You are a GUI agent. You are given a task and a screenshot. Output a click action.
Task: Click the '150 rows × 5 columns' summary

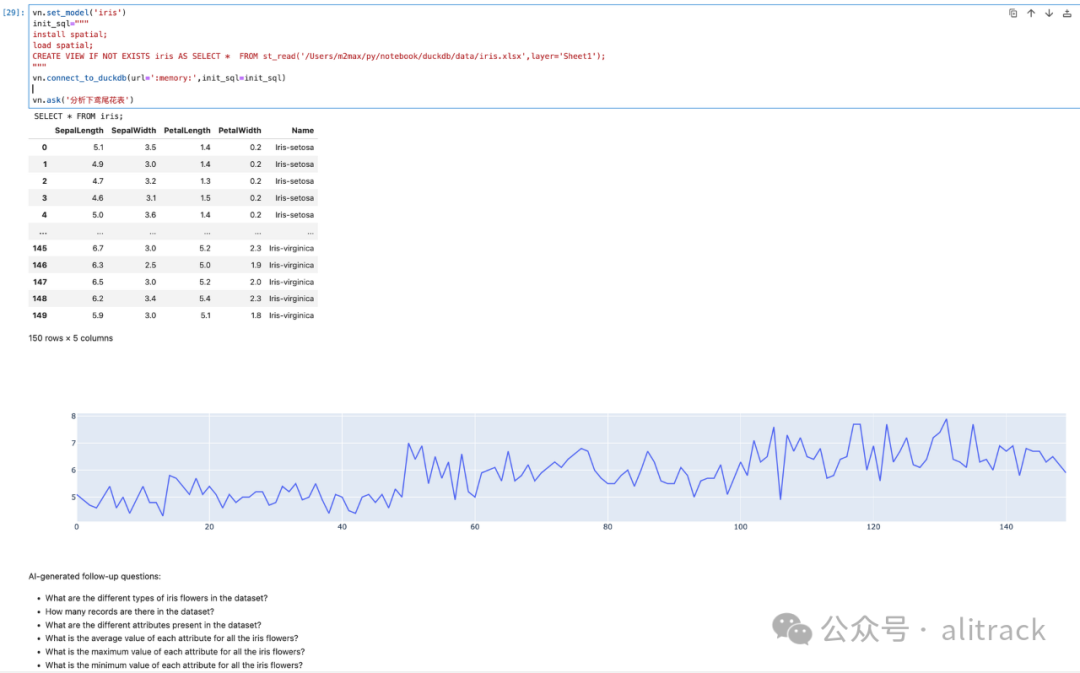(x=70, y=338)
